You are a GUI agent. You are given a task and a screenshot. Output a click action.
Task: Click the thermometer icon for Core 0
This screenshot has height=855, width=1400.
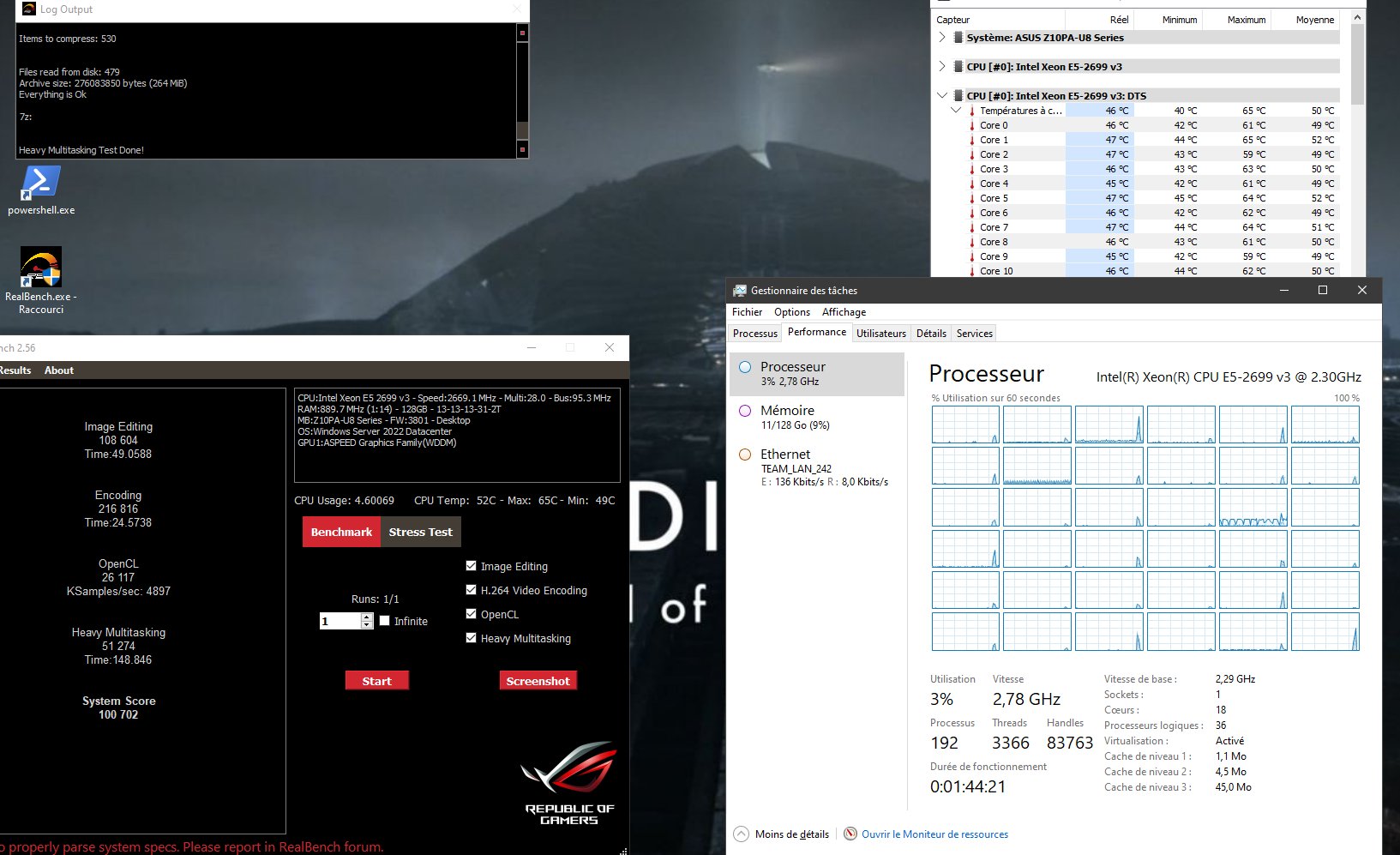click(x=971, y=125)
